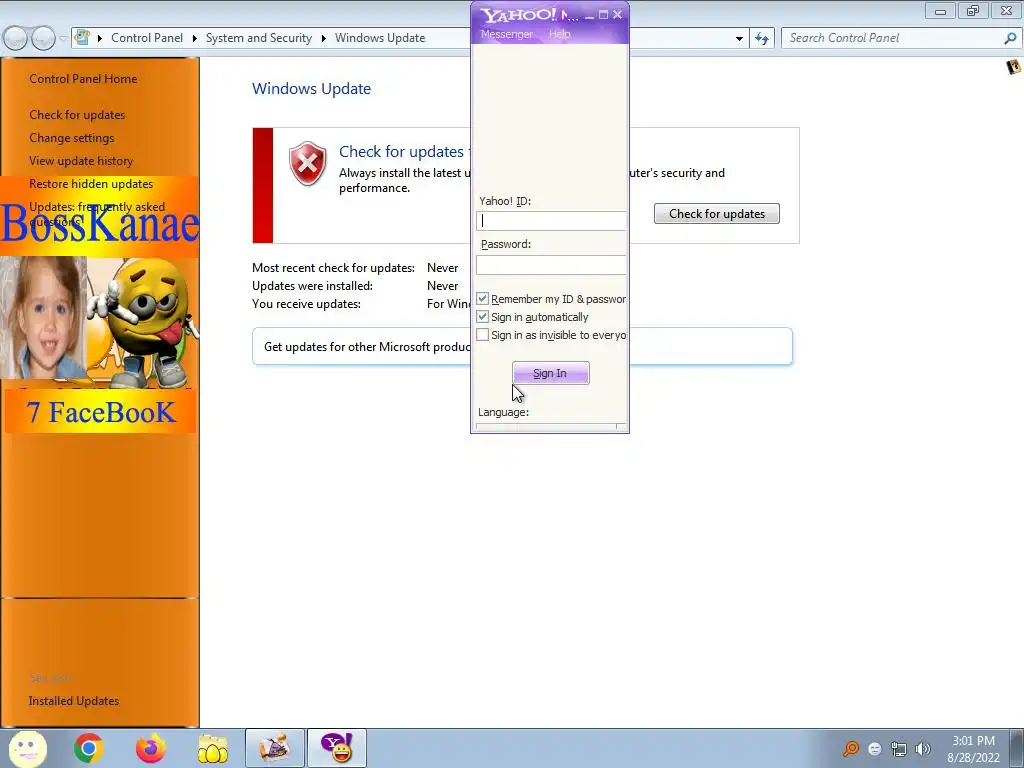Expand the arrow before Control Panel breadcrumb

100,38
